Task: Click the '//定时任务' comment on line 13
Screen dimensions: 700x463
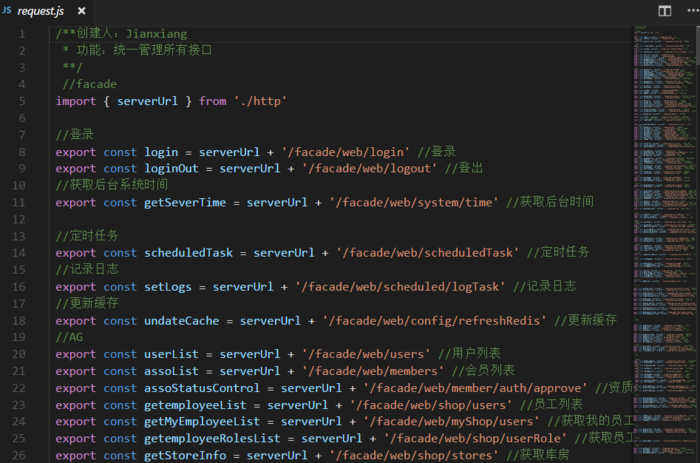Action: click(x=87, y=236)
